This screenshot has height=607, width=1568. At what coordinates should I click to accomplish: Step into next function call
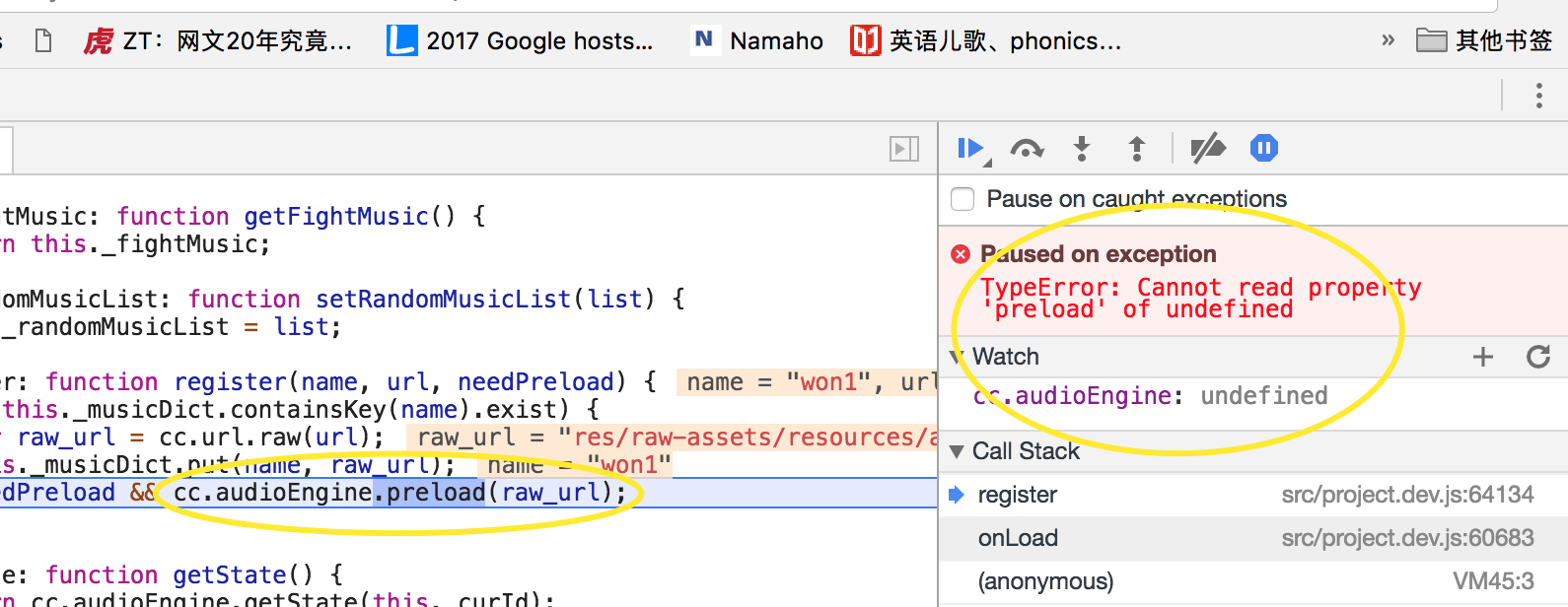coord(1082,149)
